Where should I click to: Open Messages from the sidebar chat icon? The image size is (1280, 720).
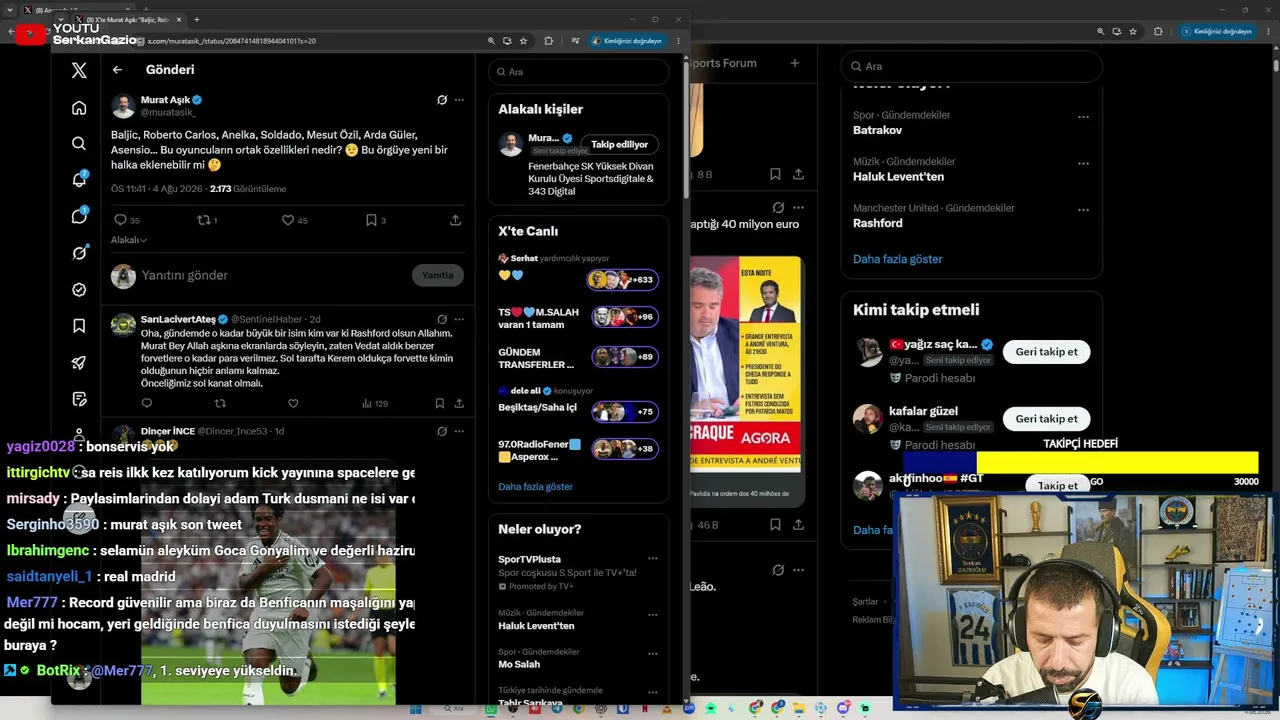coord(79,216)
